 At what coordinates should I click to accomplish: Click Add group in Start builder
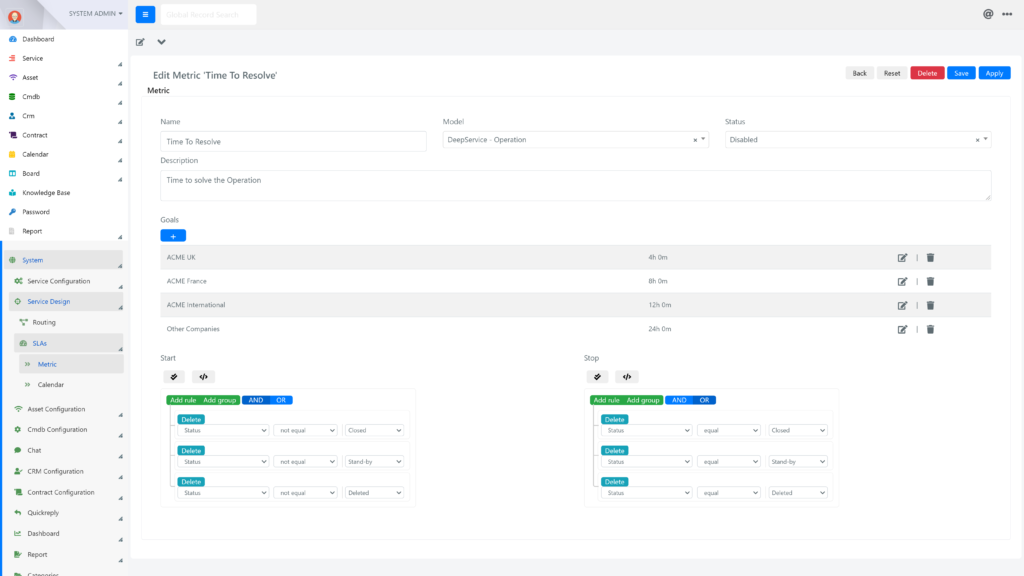click(x=219, y=400)
